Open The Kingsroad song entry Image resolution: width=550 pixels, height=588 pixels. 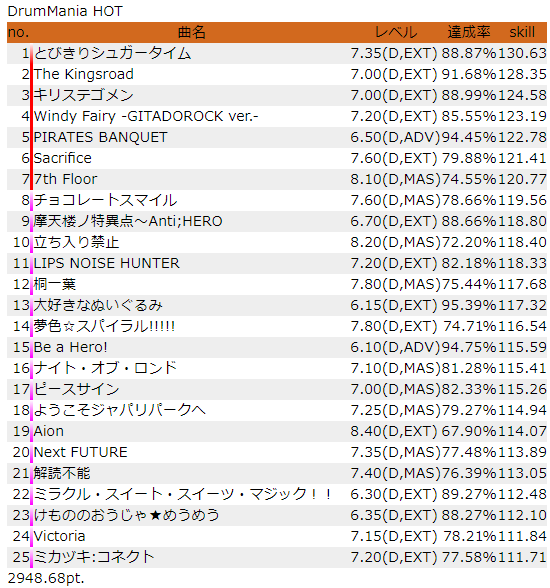coord(84,74)
